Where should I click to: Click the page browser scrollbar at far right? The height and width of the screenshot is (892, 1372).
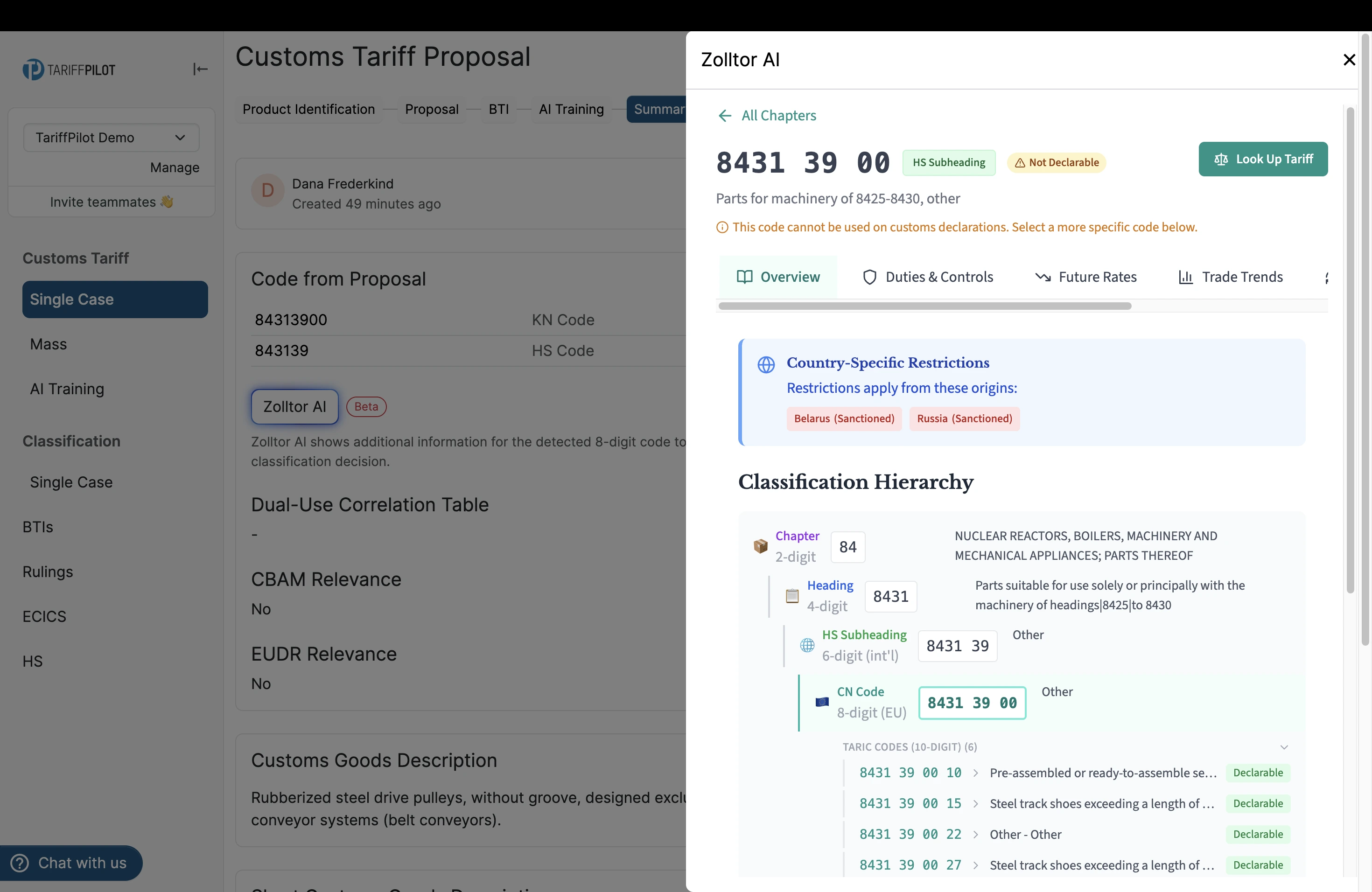1365,340
